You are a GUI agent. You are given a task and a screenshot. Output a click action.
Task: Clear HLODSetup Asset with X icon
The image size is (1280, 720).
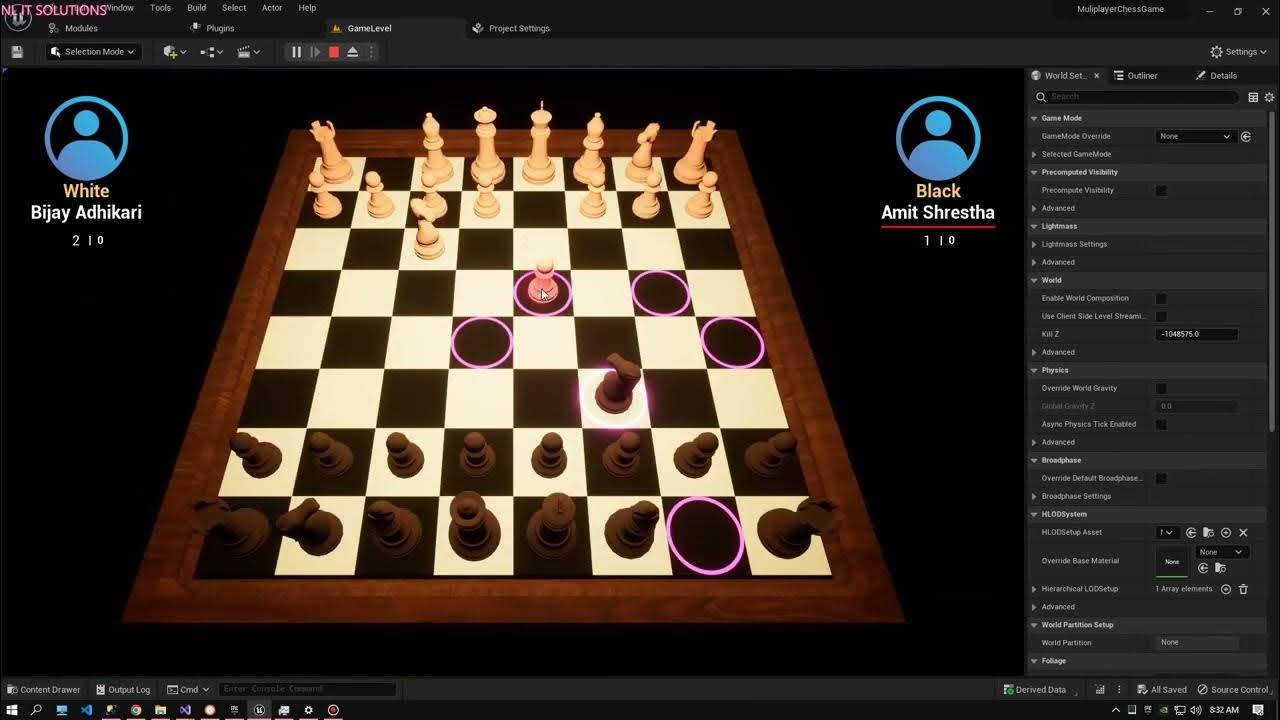[1243, 533]
